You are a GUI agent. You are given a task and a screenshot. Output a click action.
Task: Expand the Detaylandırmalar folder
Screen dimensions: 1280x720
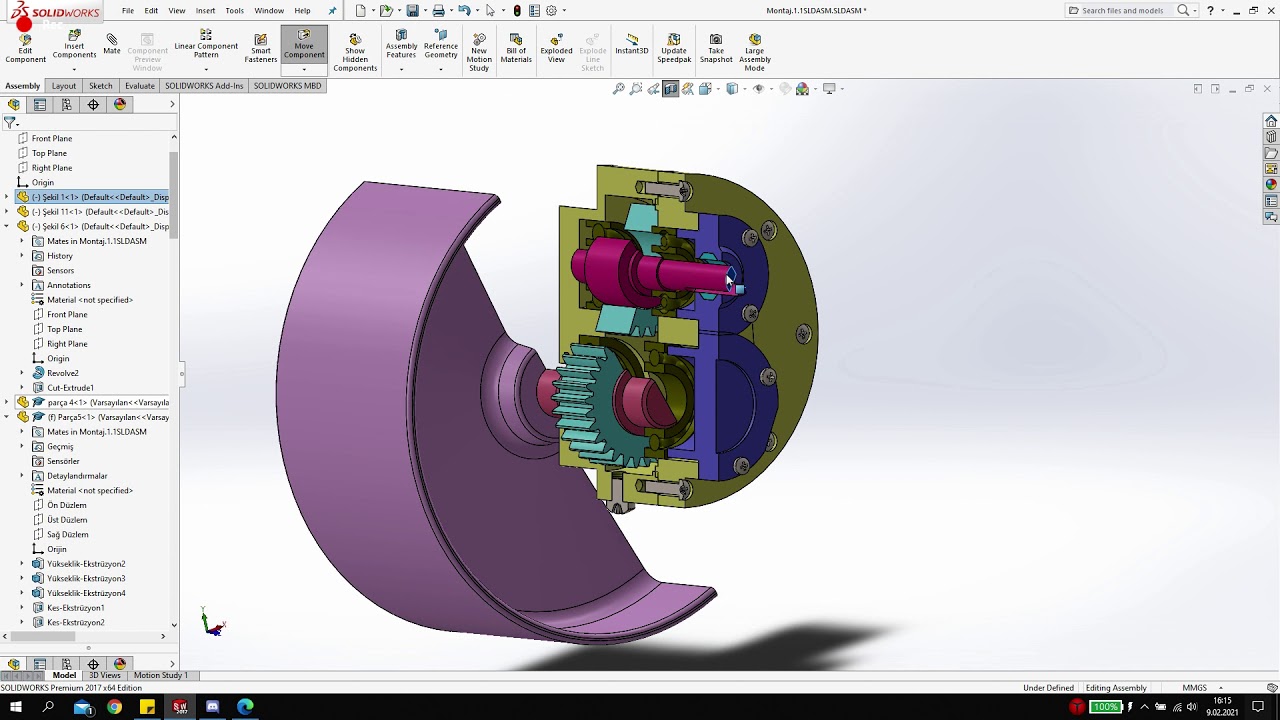coord(22,476)
